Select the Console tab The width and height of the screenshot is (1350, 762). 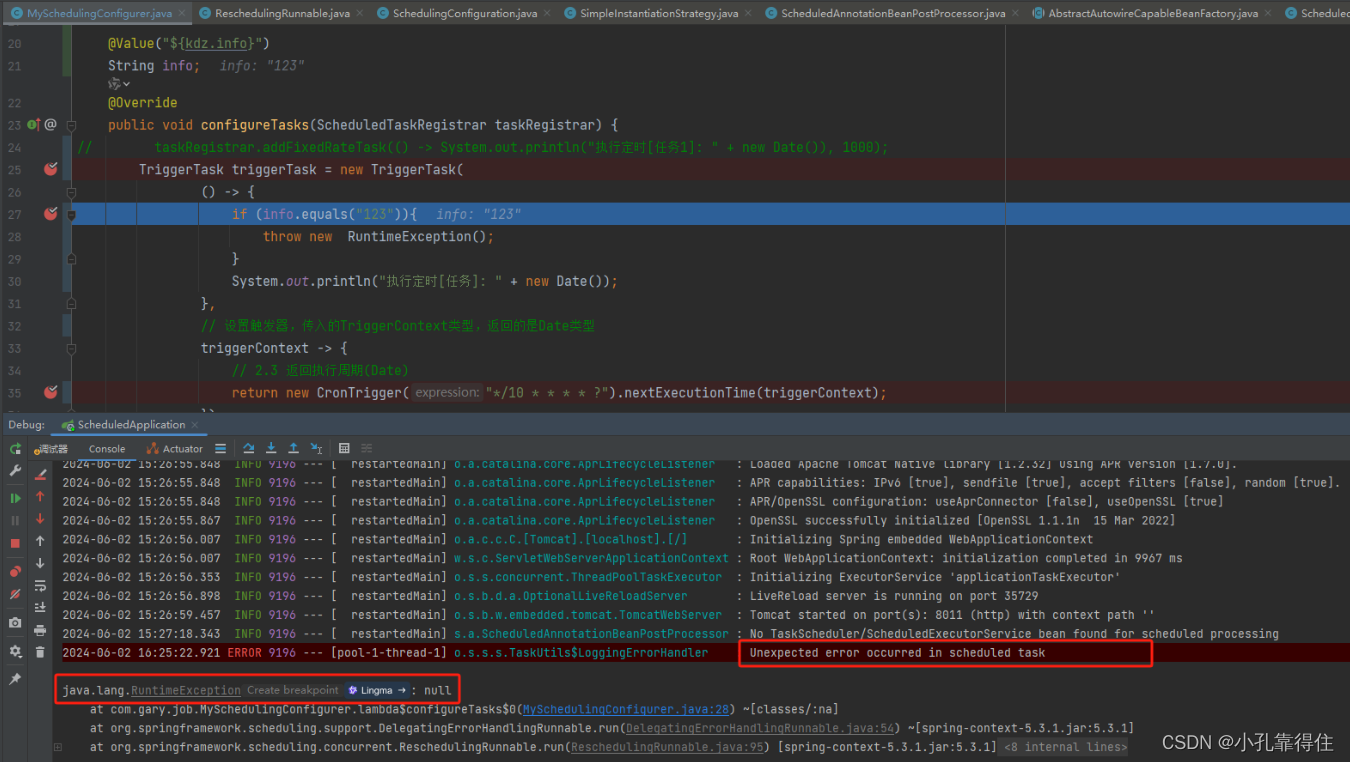click(107, 449)
